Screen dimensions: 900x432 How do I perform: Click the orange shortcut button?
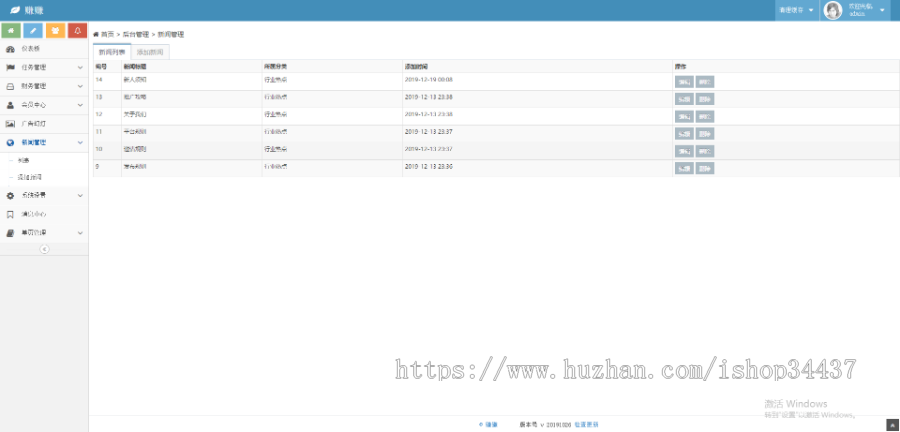point(55,31)
